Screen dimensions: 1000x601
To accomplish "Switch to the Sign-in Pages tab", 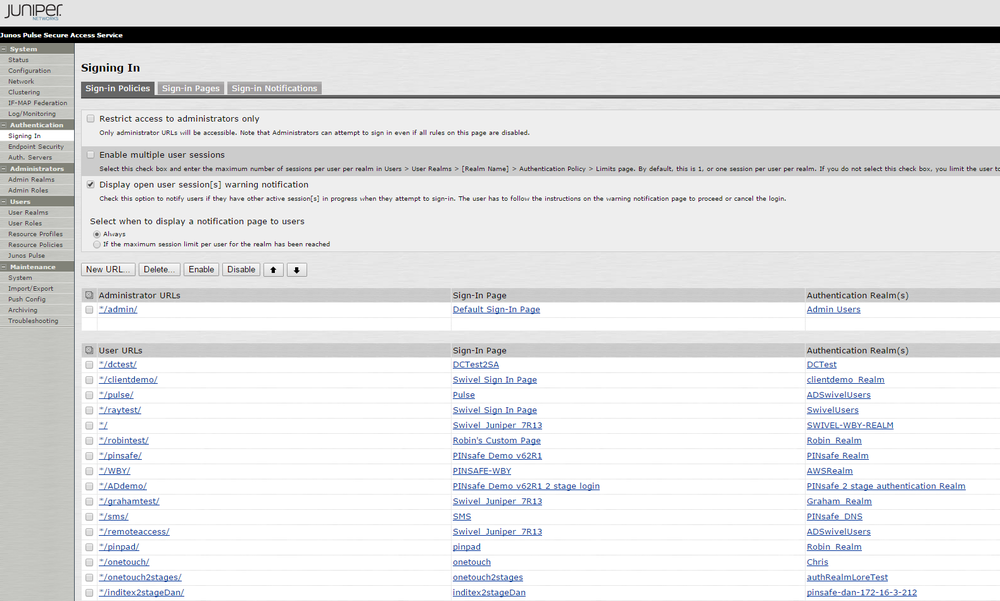I will (191, 88).
